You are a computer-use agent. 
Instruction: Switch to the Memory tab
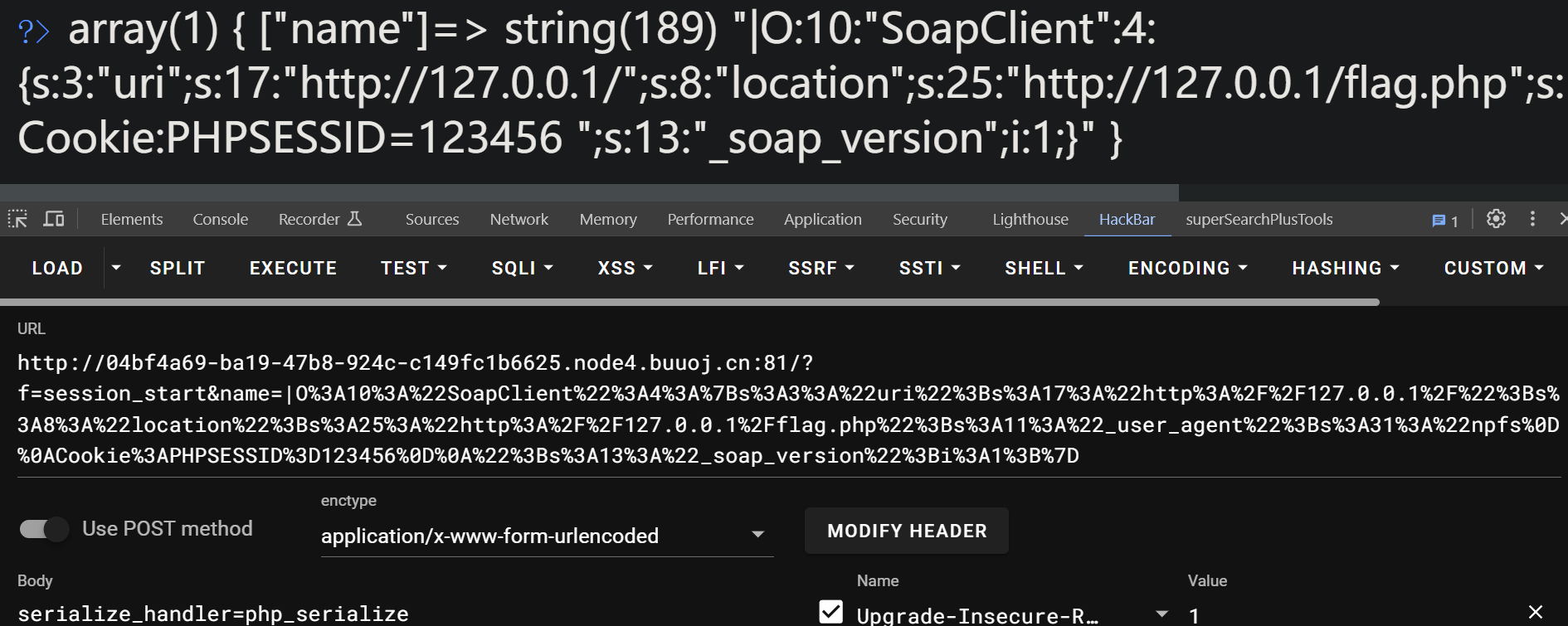[608, 219]
